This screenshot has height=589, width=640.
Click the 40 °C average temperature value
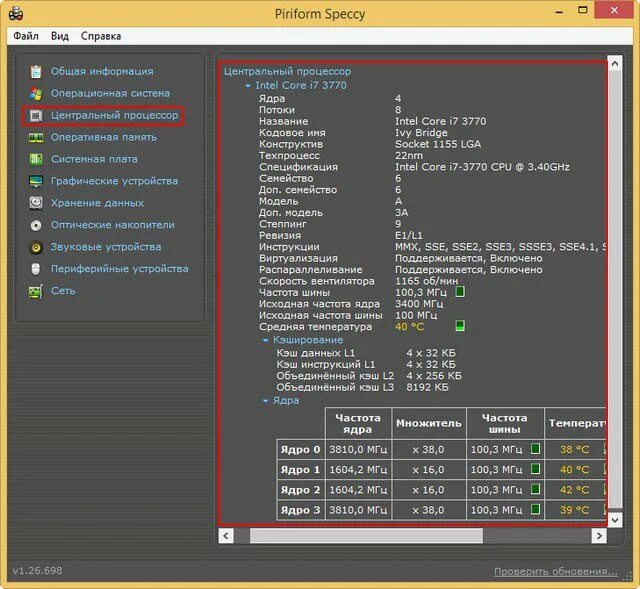409,327
